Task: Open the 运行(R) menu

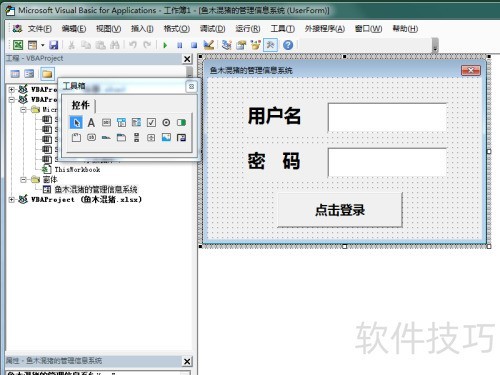Action: click(x=248, y=29)
